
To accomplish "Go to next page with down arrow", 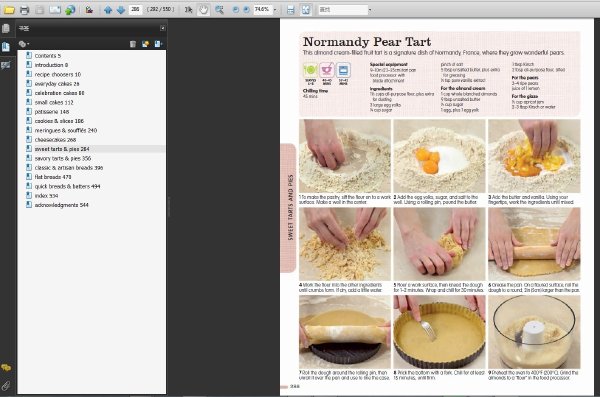I will pos(121,10).
